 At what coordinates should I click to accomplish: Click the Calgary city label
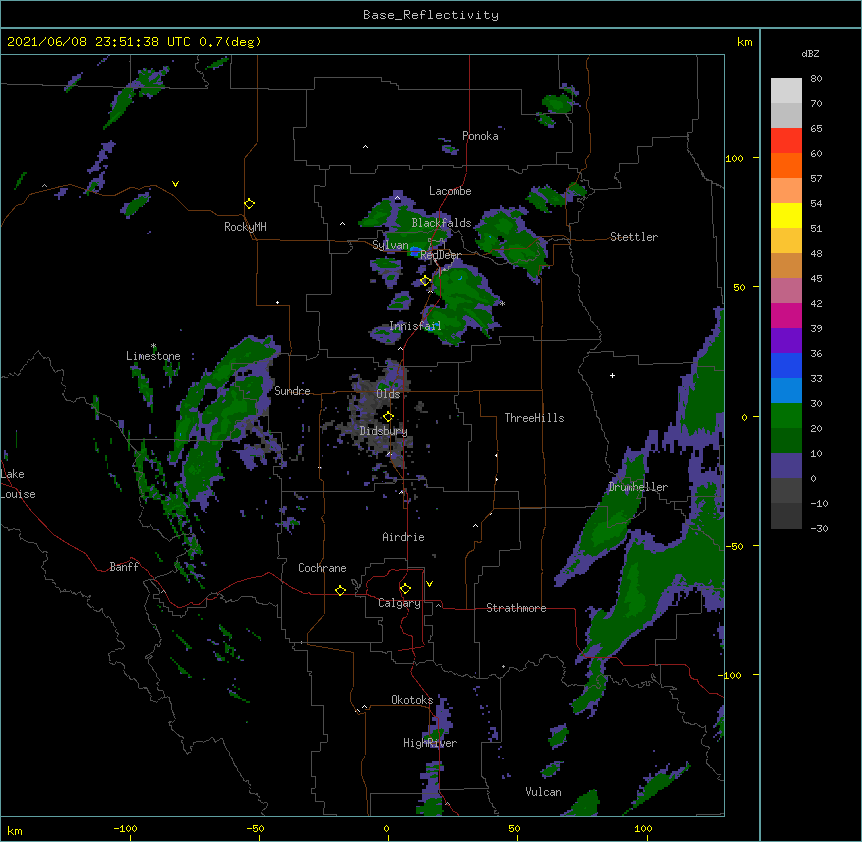399,603
